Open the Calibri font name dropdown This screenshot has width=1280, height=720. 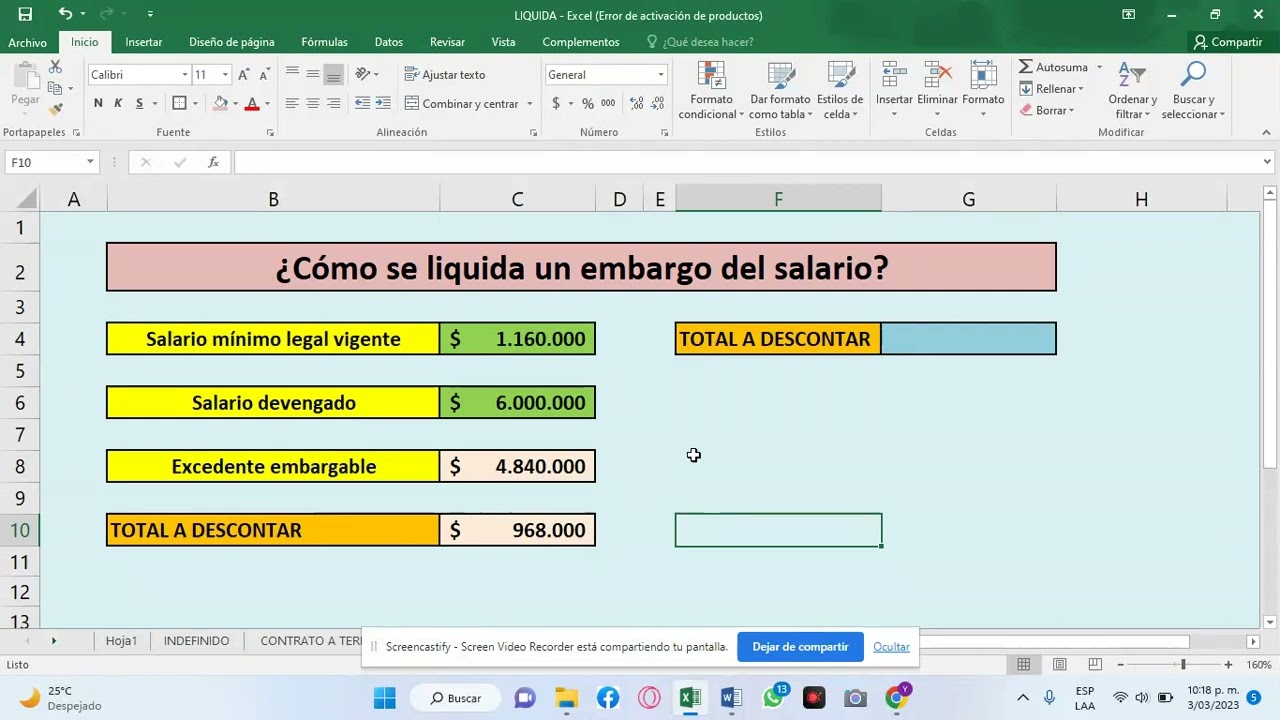coord(184,75)
